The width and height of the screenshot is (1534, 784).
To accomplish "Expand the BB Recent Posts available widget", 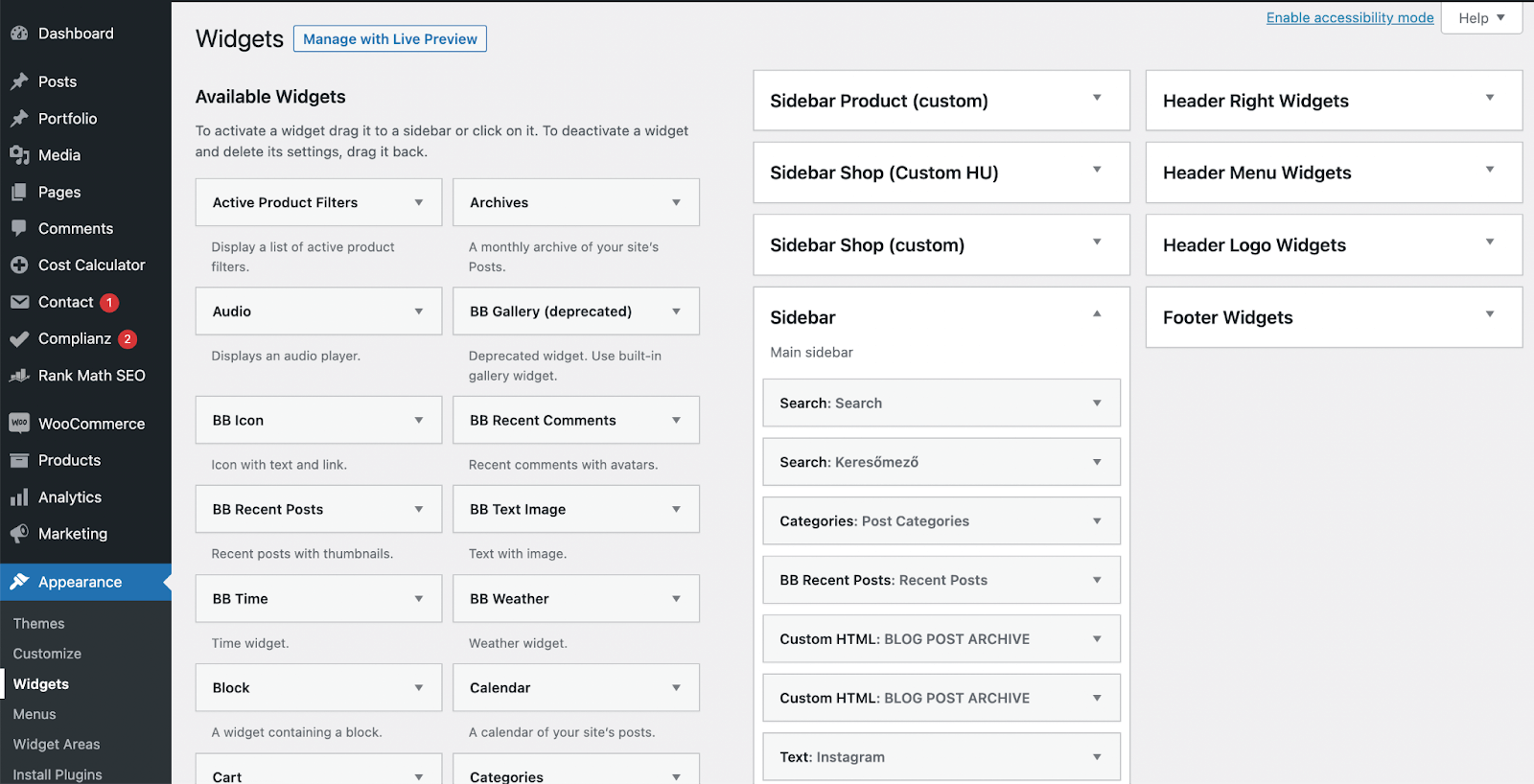I will [419, 509].
